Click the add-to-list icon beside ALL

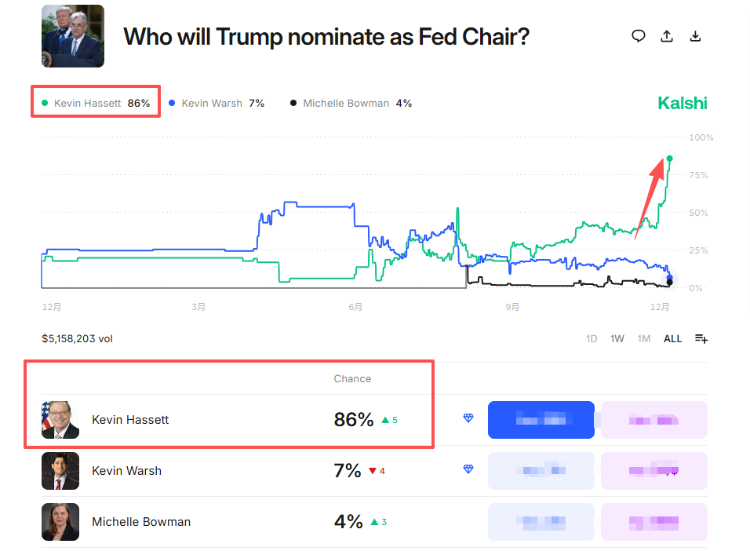(x=701, y=339)
